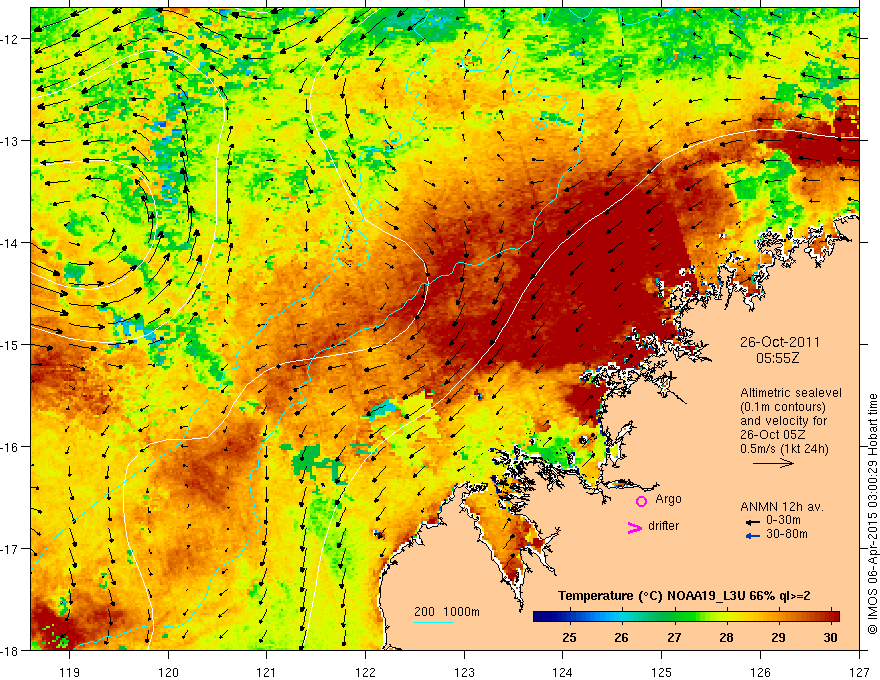This screenshot has height=680, width=880.
Task: Click longitude axis label 126
Action: click(x=760, y=672)
